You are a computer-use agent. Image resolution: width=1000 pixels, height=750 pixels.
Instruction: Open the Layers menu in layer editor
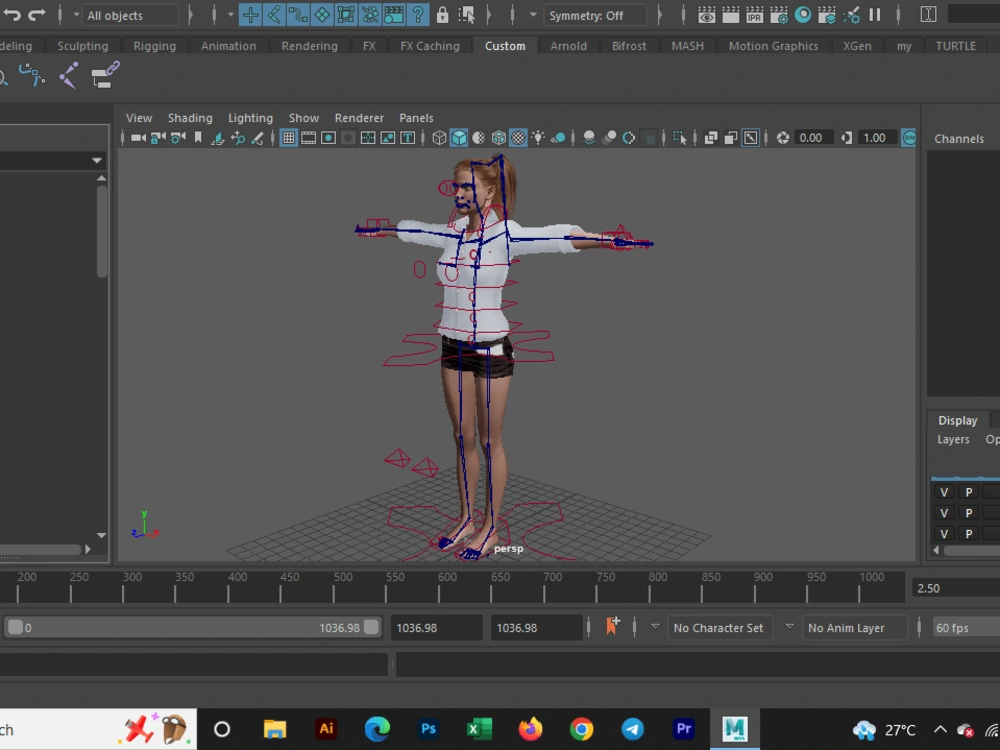[x=953, y=439]
